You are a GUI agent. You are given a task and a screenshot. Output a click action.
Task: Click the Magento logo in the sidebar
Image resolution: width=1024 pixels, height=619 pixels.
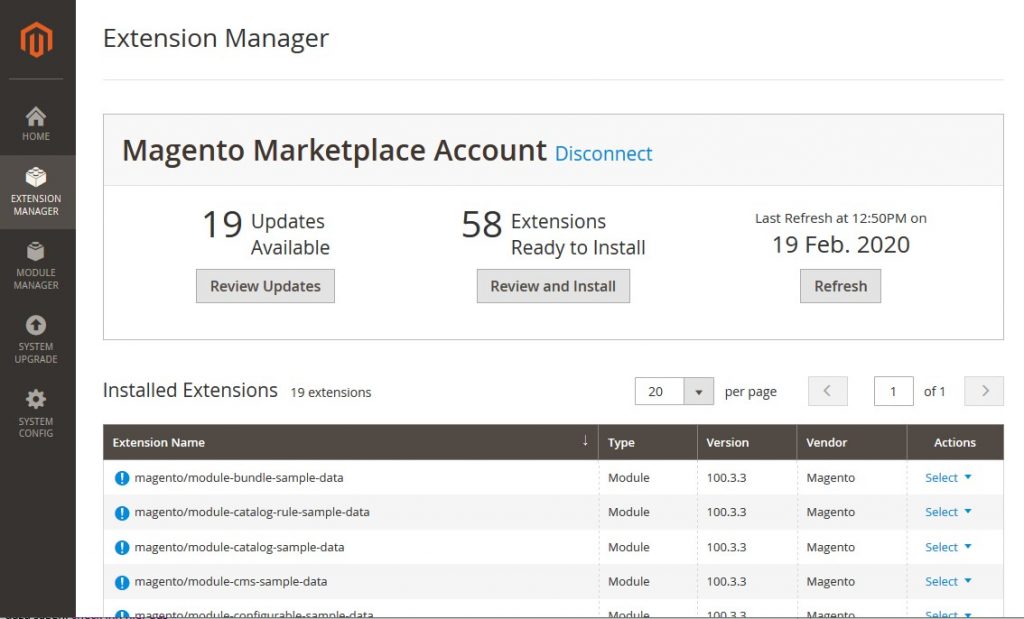(37, 38)
